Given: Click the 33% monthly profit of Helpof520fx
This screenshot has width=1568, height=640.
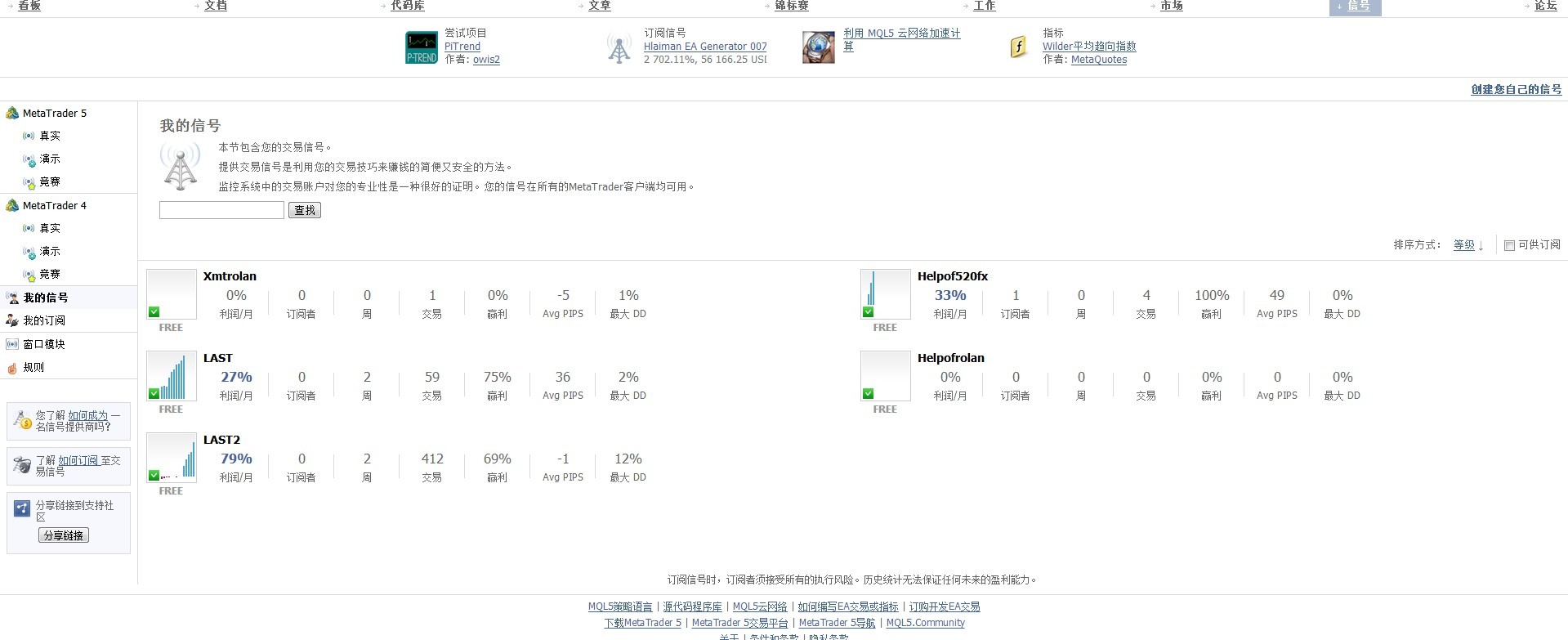Looking at the screenshot, I should click(x=950, y=295).
